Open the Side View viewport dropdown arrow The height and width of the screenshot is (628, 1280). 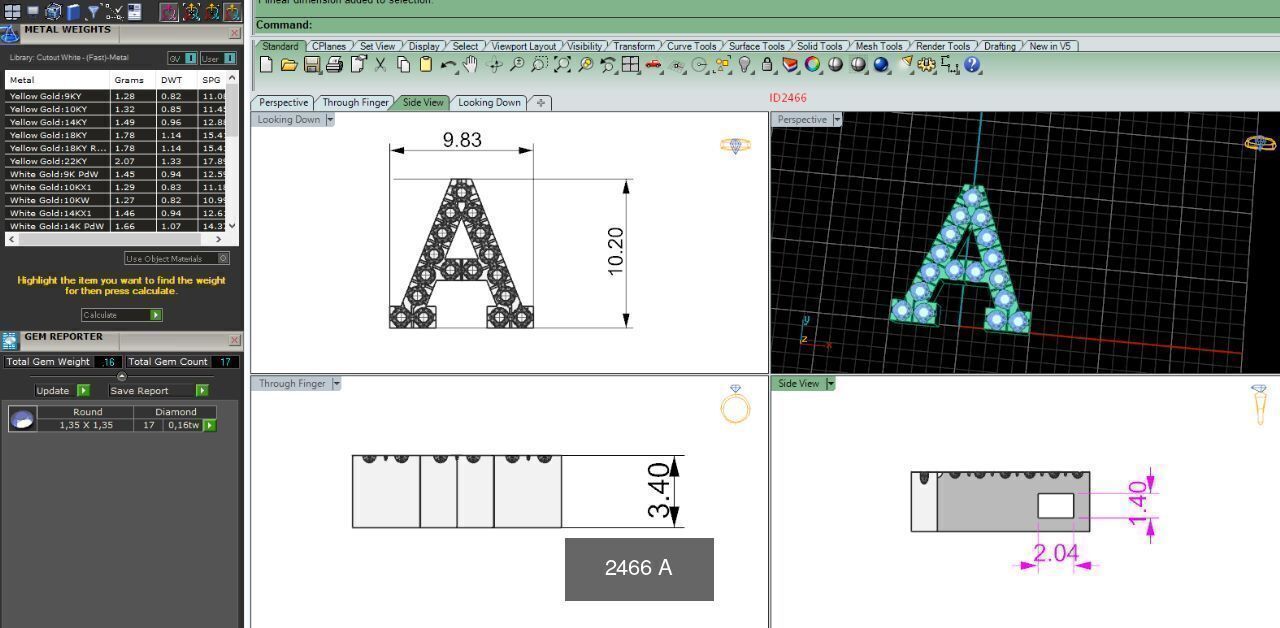click(830, 384)
